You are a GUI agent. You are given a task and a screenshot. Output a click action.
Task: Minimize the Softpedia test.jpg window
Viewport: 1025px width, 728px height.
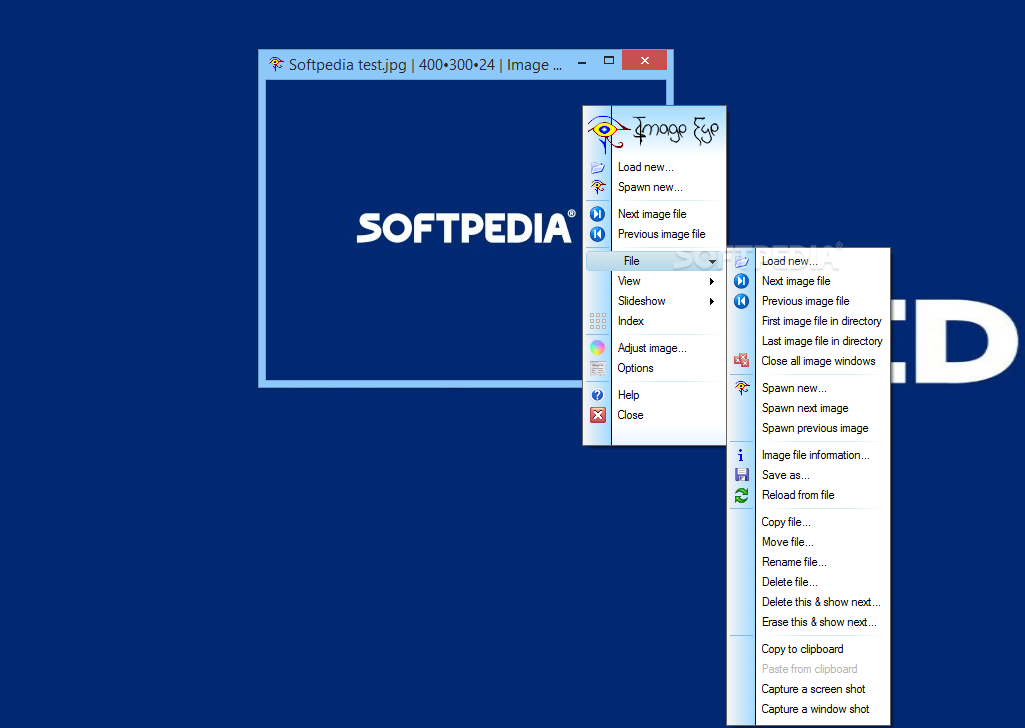point(582,63)
